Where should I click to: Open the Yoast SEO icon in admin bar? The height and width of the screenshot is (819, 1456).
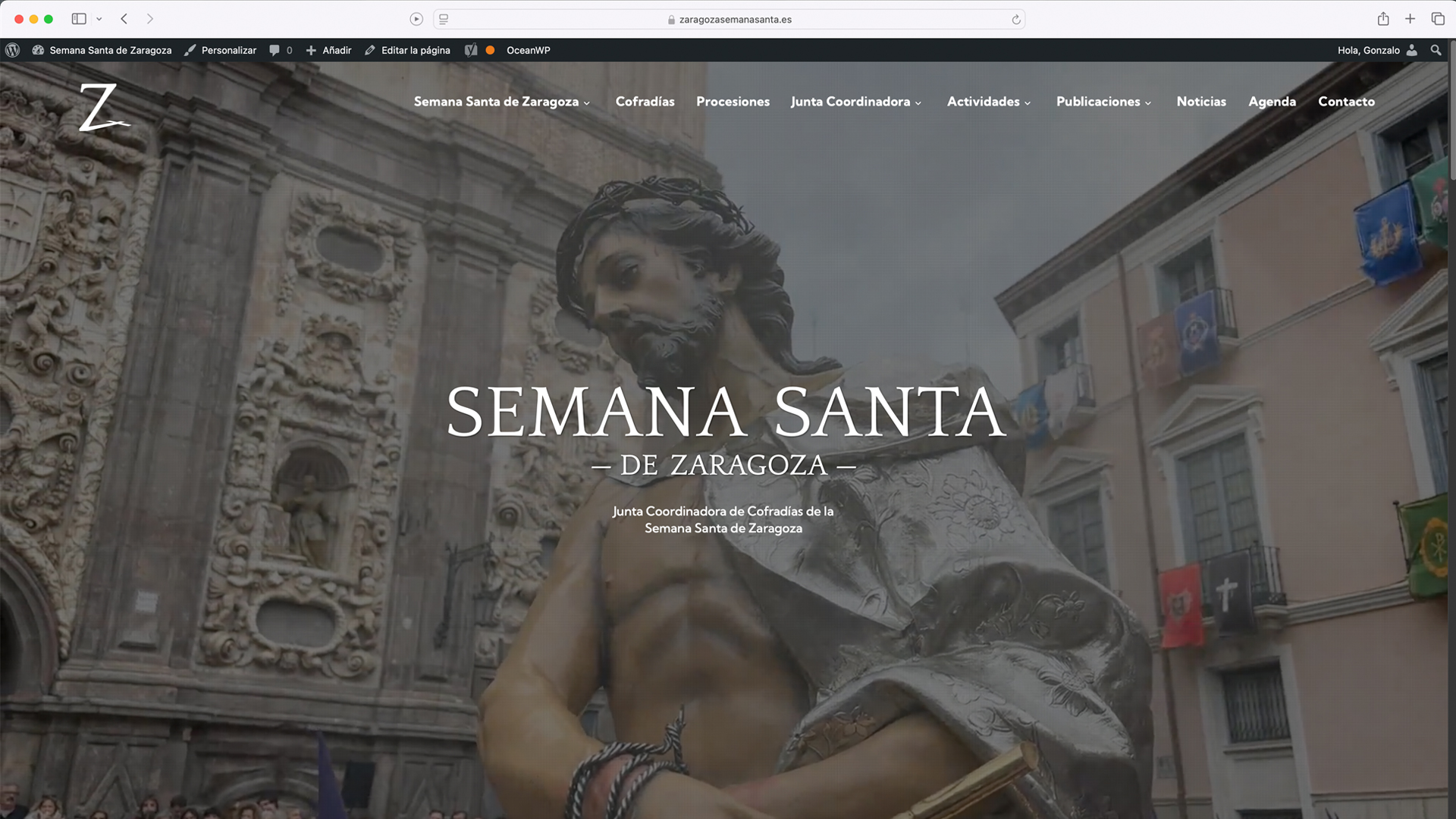471,50
